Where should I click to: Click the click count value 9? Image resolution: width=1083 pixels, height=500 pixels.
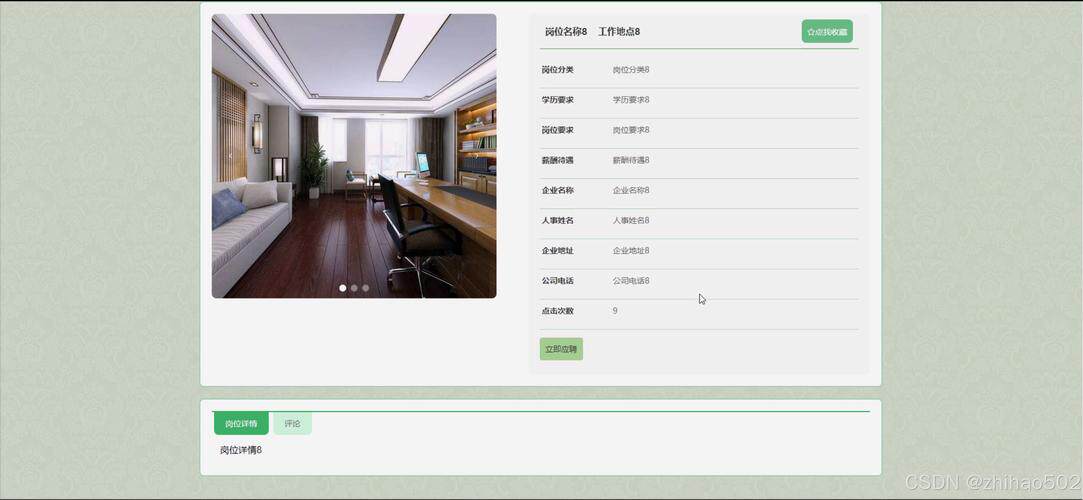pos(615,311)
